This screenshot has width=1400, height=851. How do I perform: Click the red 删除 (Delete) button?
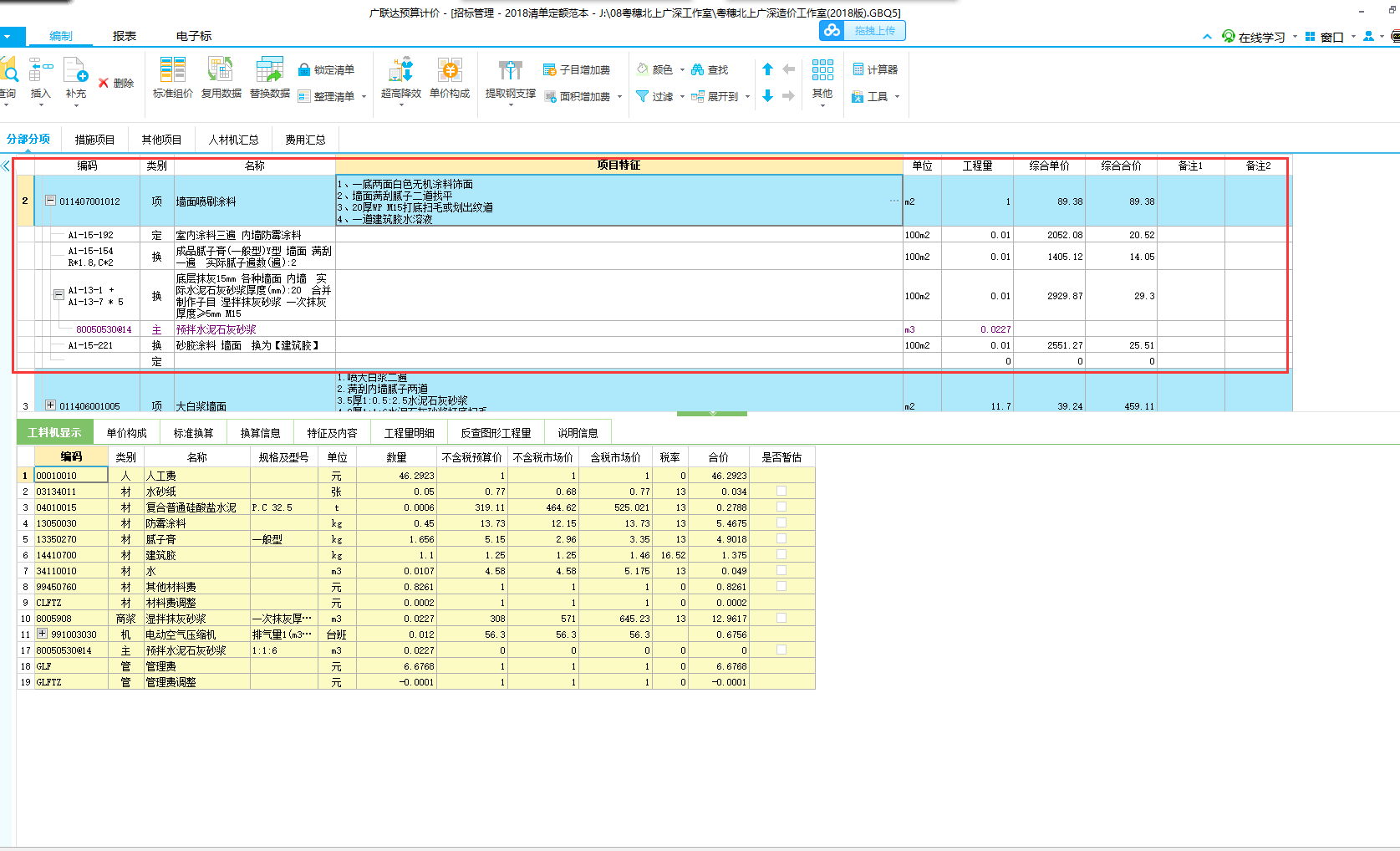tap(116, 83)
